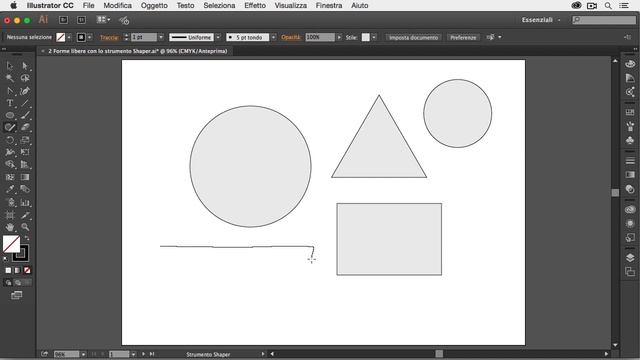The height and width of the screenshot is (360, 640).
Task: Select the Type (T) tool
Action: point(10,103)
